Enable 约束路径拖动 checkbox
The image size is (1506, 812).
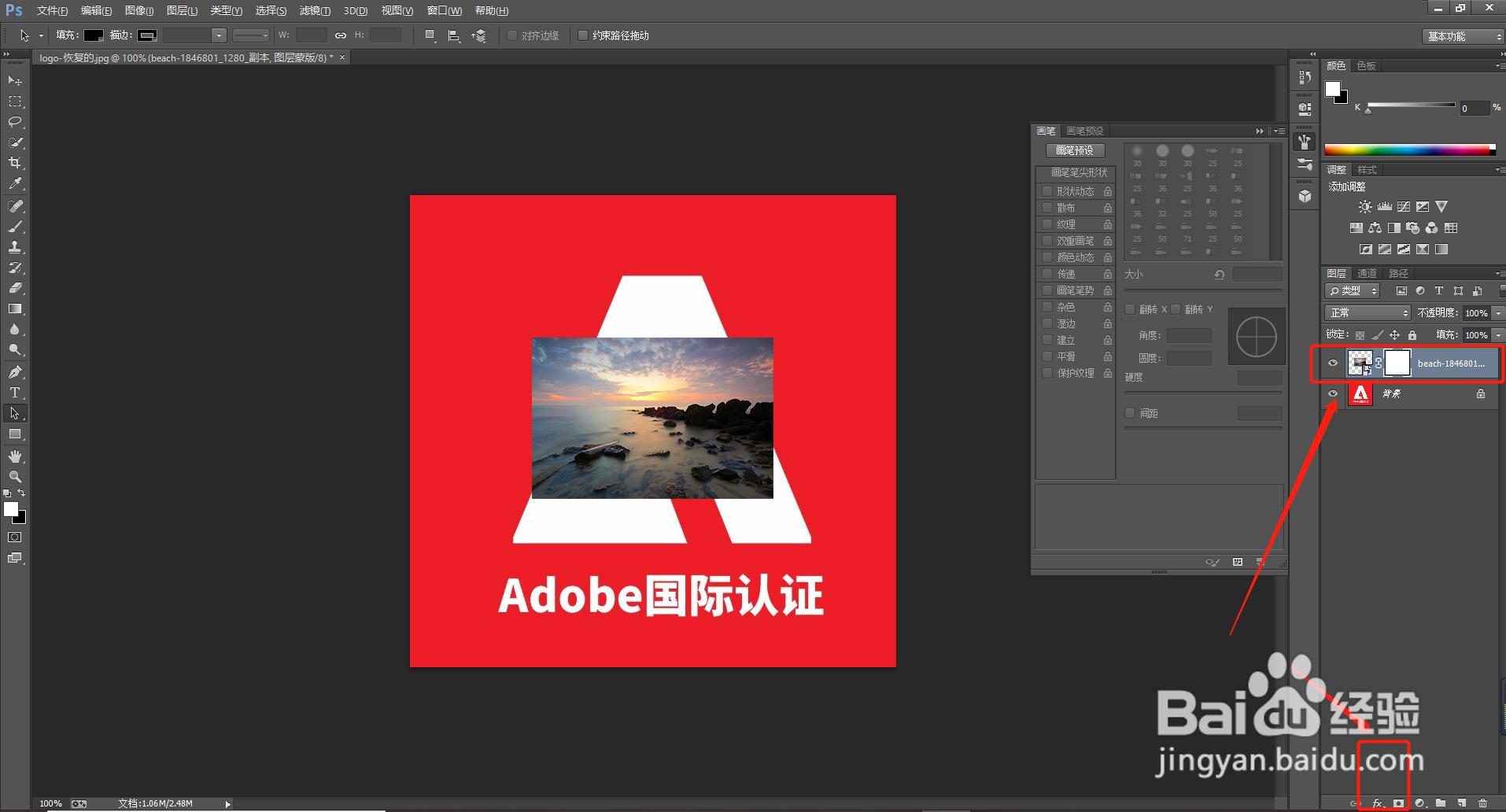click(x=583, y=35)
